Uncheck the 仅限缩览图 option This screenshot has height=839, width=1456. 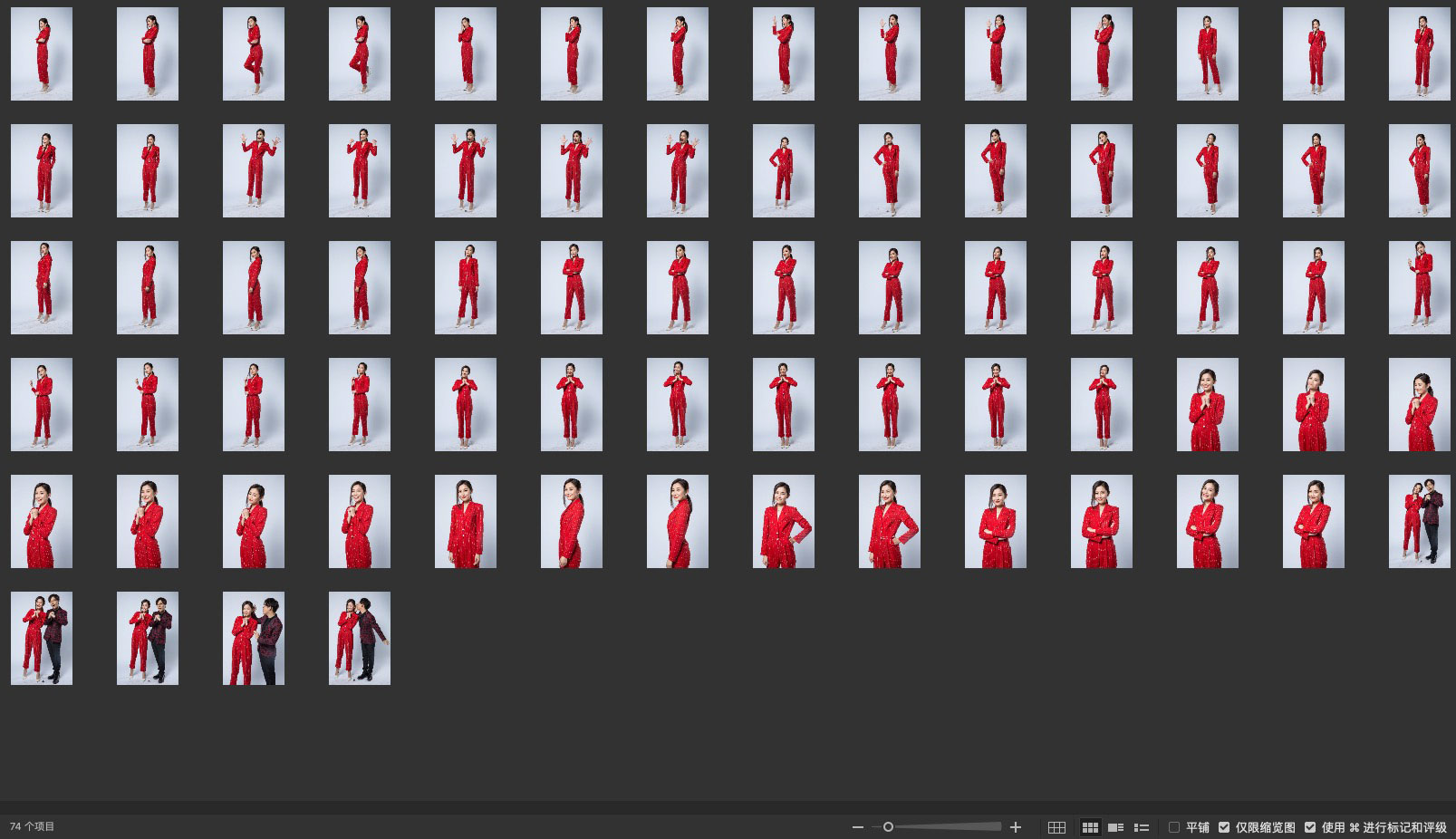(x=1224, y=827)
